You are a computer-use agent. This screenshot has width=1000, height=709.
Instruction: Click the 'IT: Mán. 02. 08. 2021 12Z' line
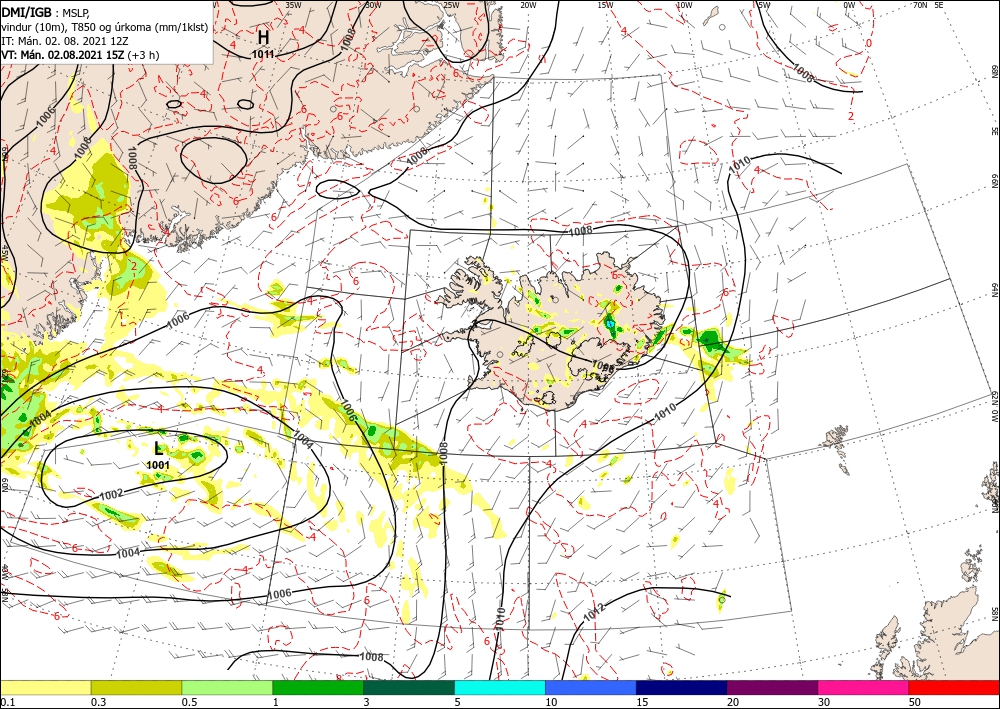(x=64, y=41)
